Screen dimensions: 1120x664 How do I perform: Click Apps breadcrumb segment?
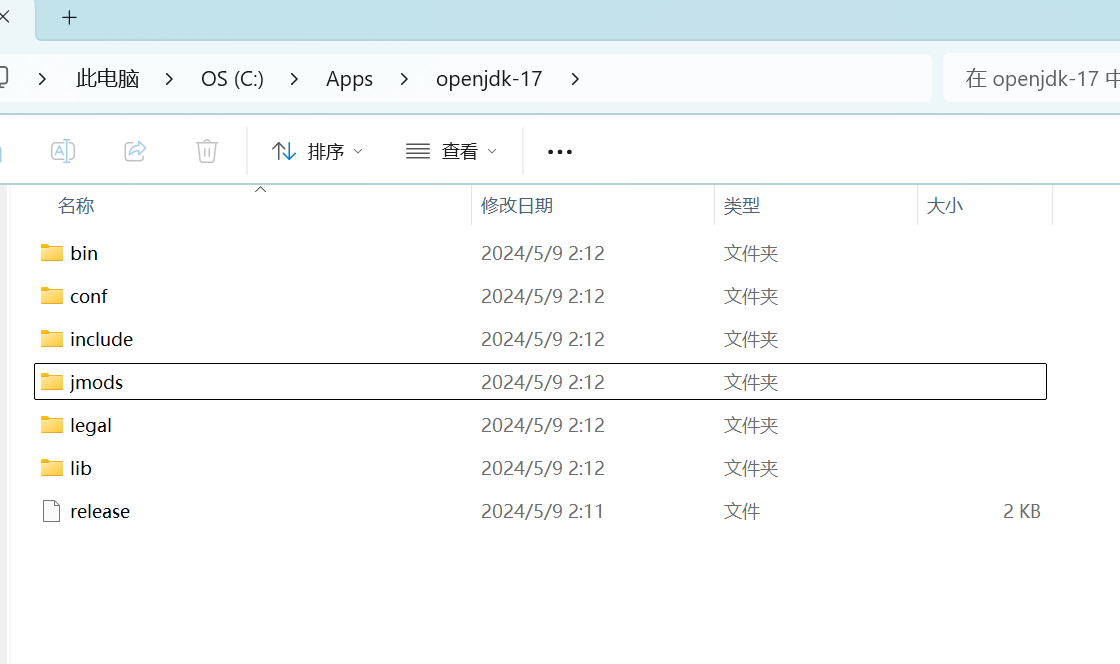click(x=349, y=79)
